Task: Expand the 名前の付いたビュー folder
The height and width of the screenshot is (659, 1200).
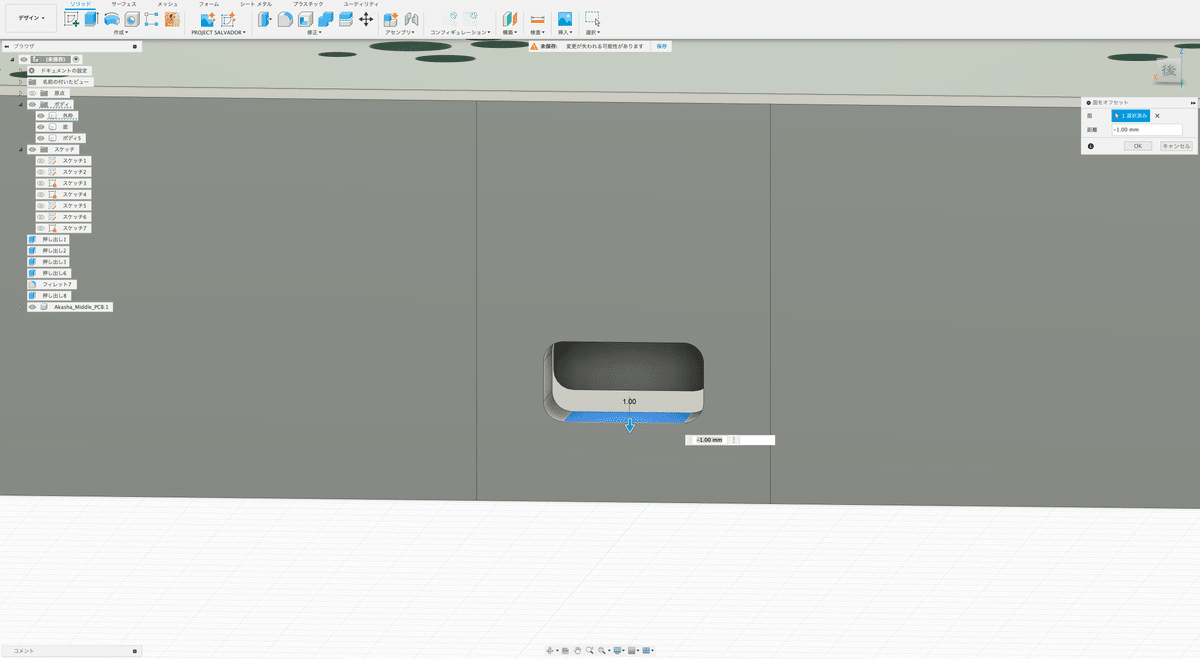Action: click(21, 81)
